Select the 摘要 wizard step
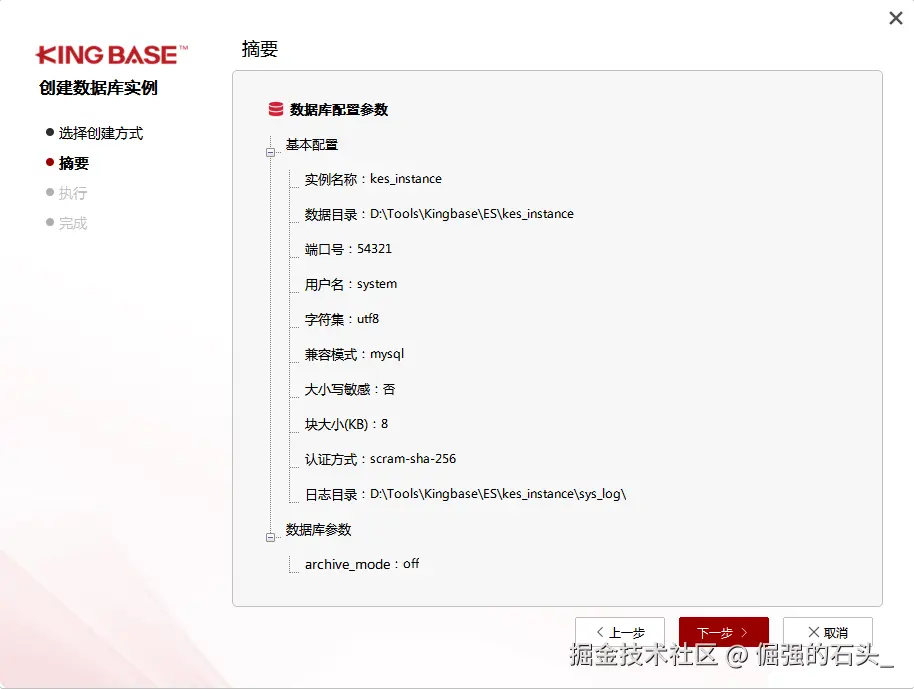This screenshot has height=689, width=914. coord(72,164)
